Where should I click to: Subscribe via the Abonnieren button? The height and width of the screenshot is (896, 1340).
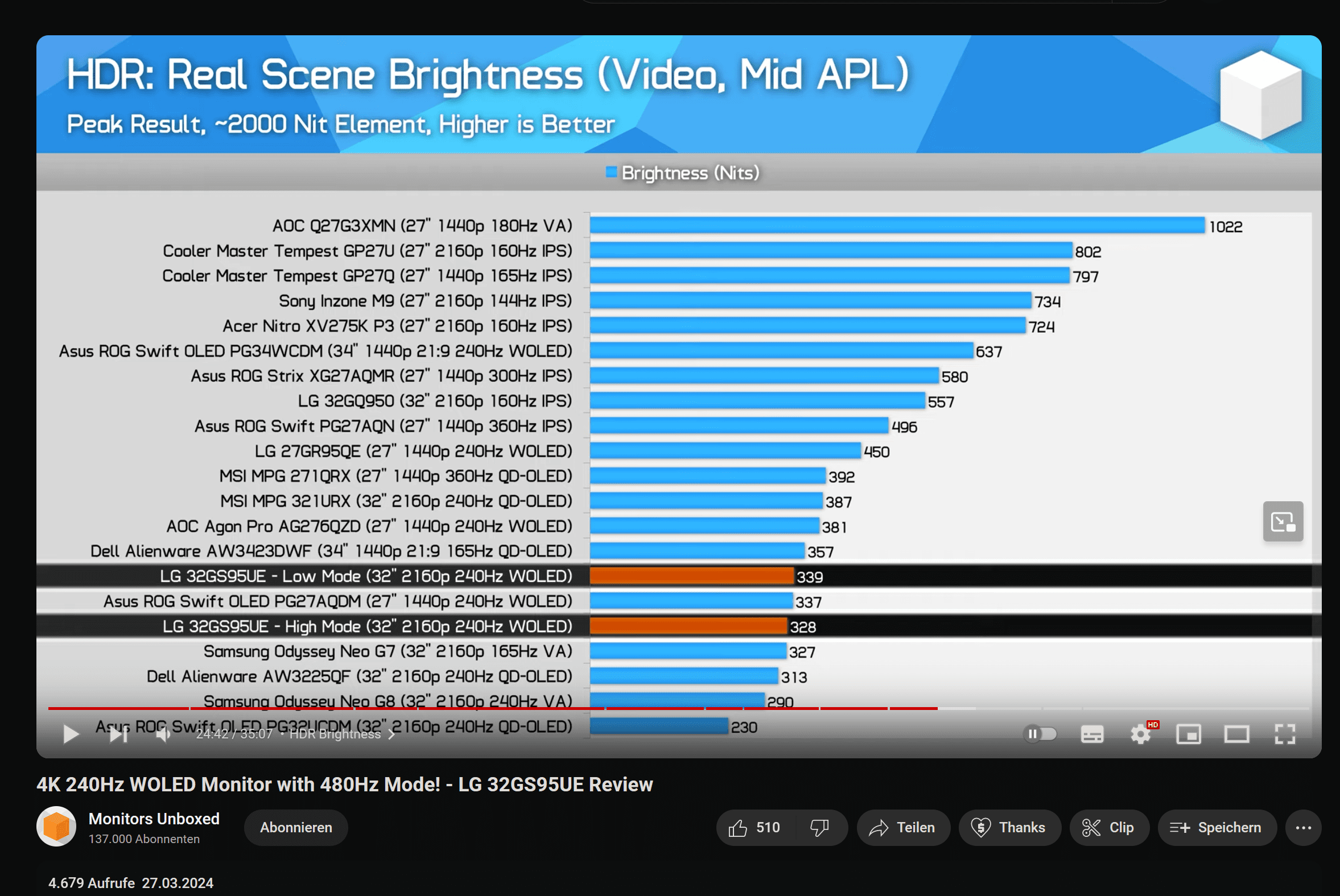coord(296,827)
